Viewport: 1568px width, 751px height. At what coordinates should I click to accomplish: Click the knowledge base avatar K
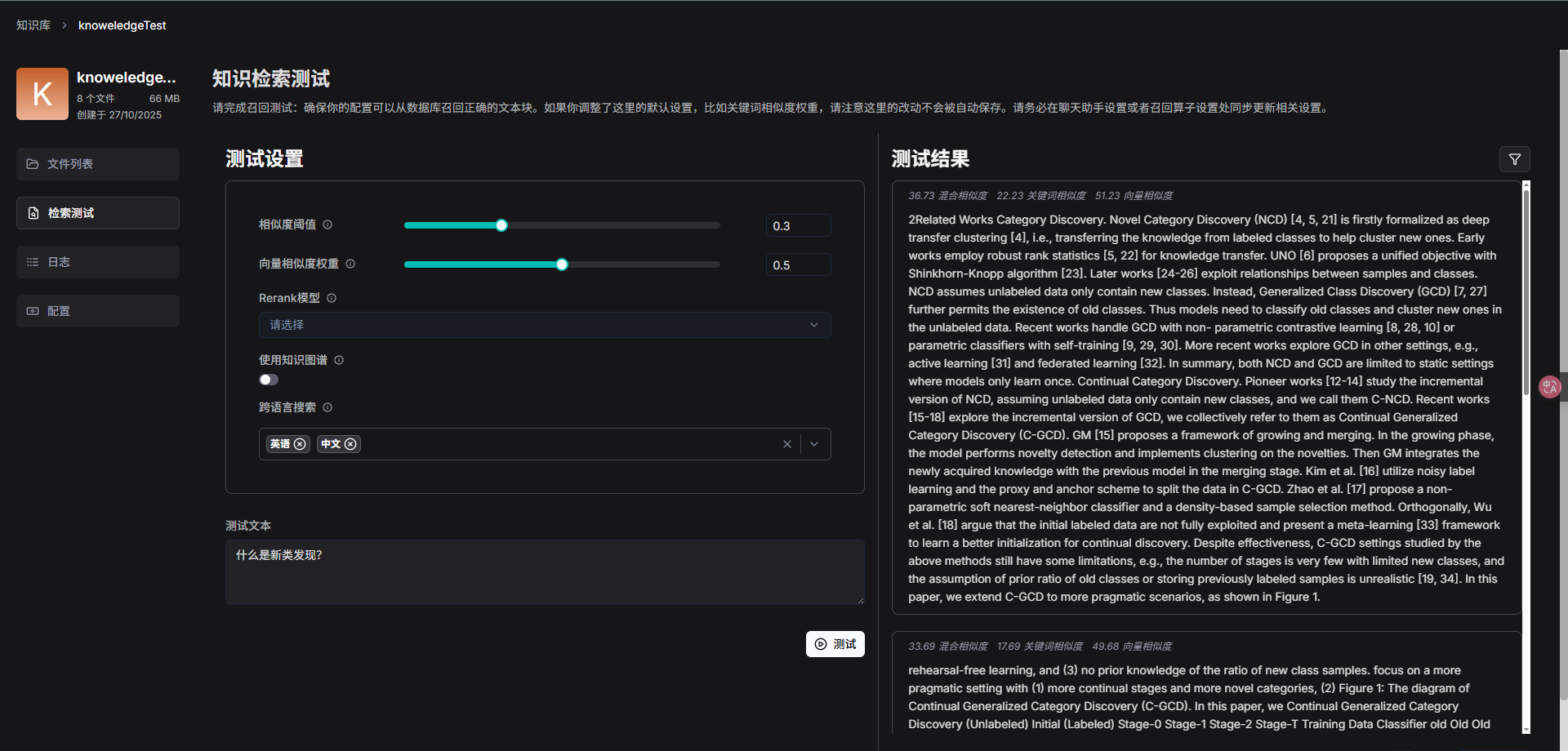(x=42, y=94)
